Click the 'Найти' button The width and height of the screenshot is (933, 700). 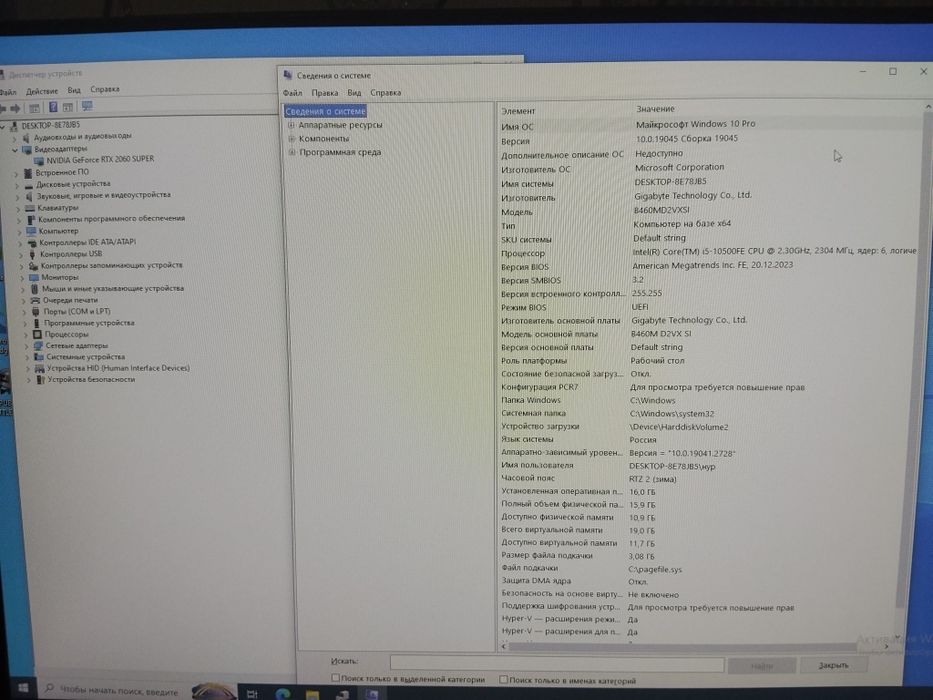point(762,665)
